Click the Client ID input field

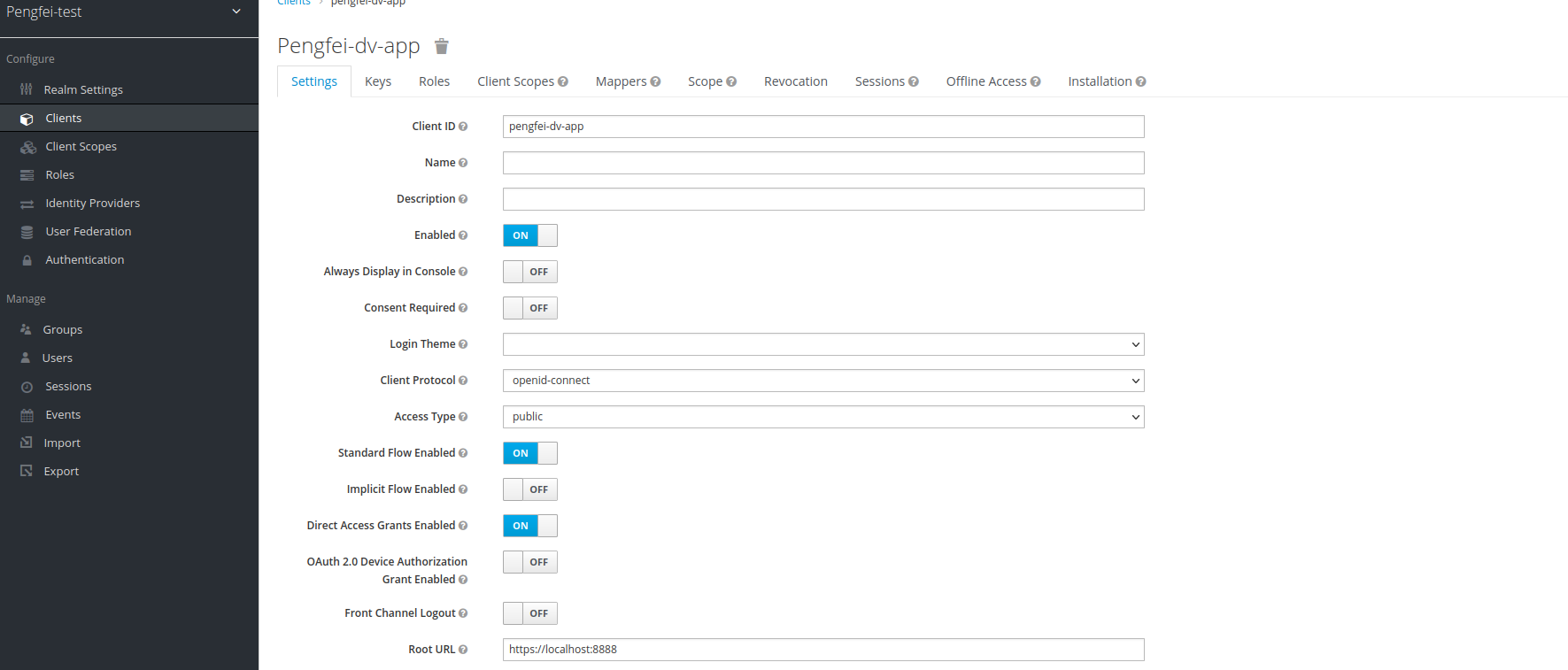click(823, 127)
